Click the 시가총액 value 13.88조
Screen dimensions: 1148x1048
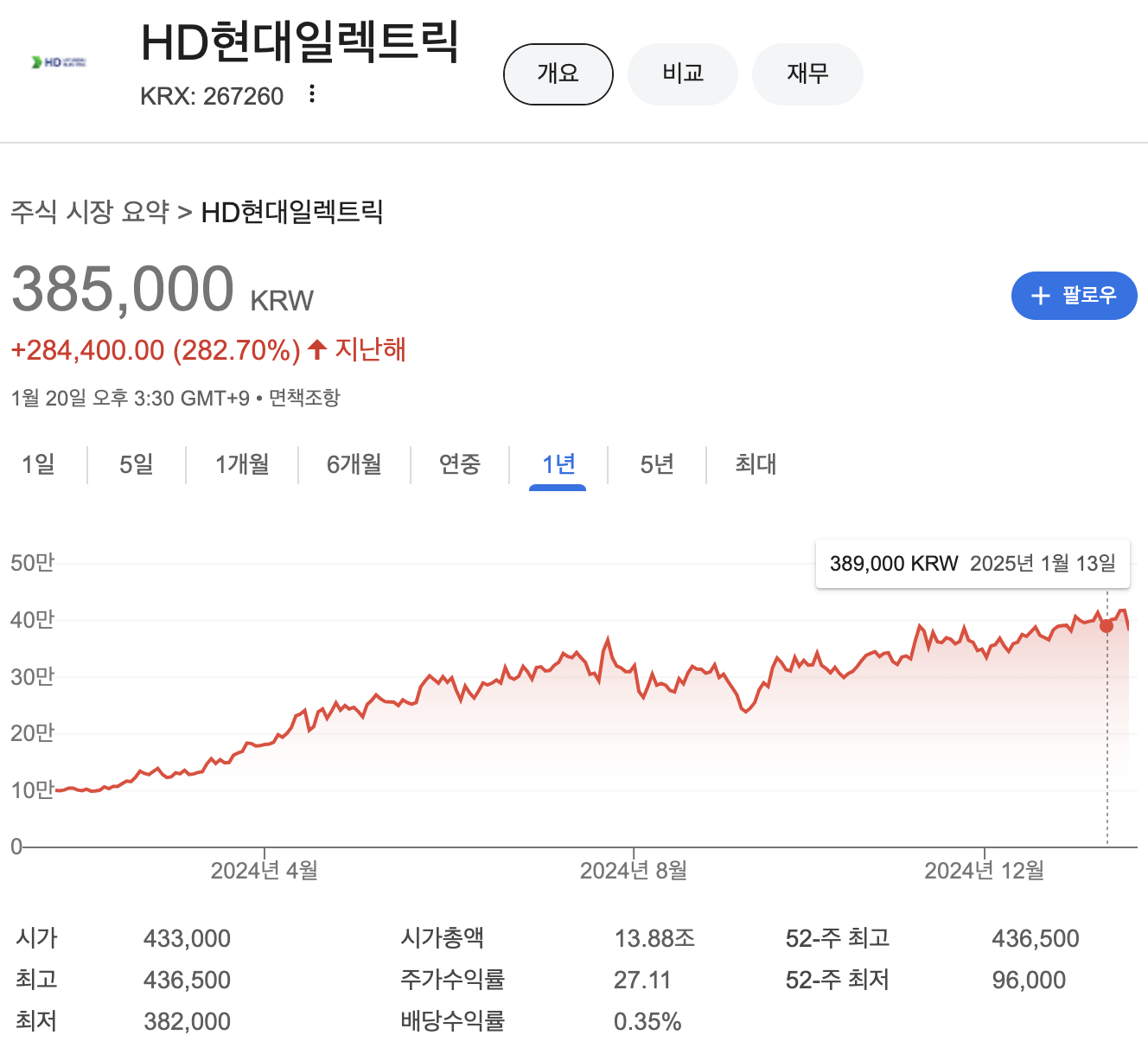click(654, 938)
